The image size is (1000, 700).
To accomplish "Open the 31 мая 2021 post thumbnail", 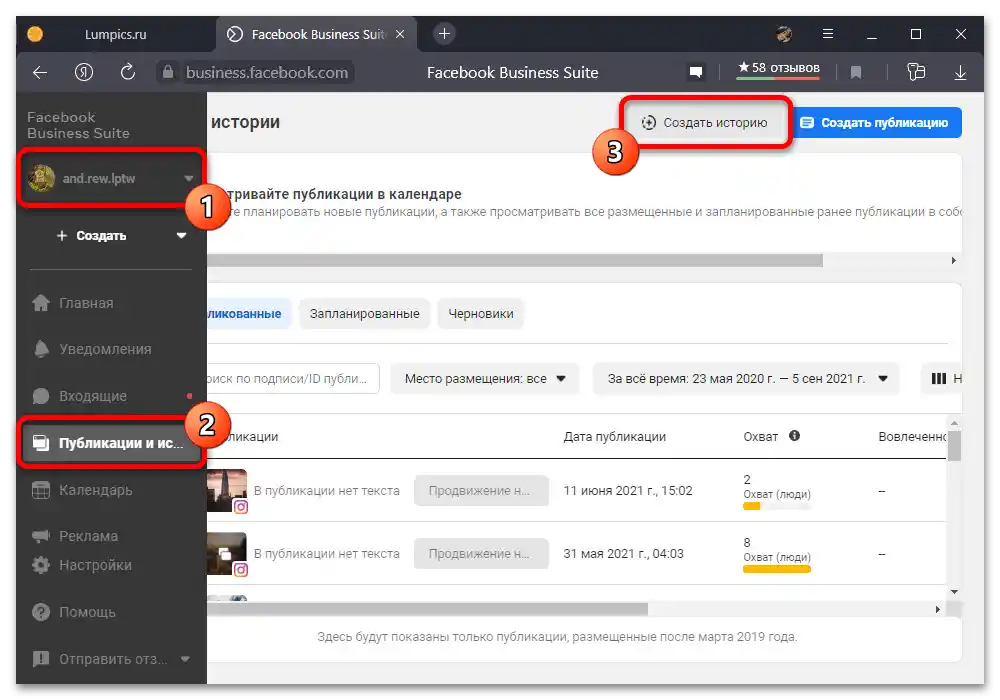I will coord(226,553).
